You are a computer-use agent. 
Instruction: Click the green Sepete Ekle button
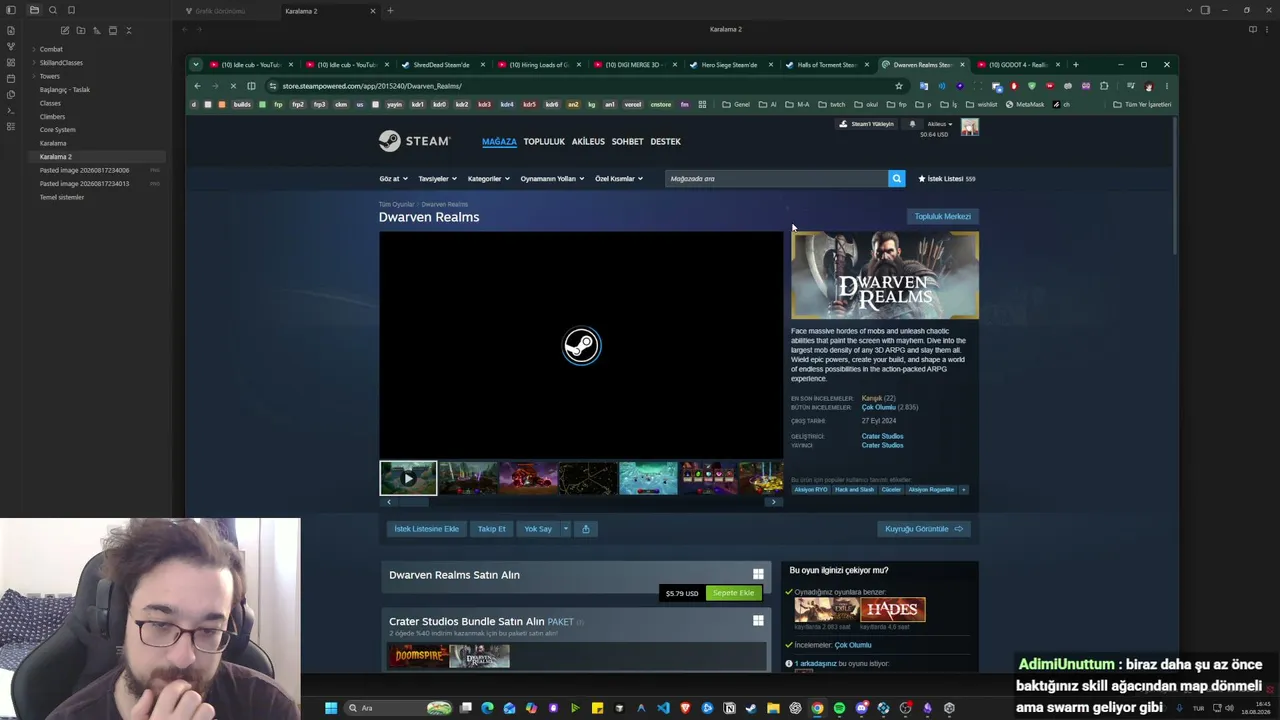pos(733,593)
